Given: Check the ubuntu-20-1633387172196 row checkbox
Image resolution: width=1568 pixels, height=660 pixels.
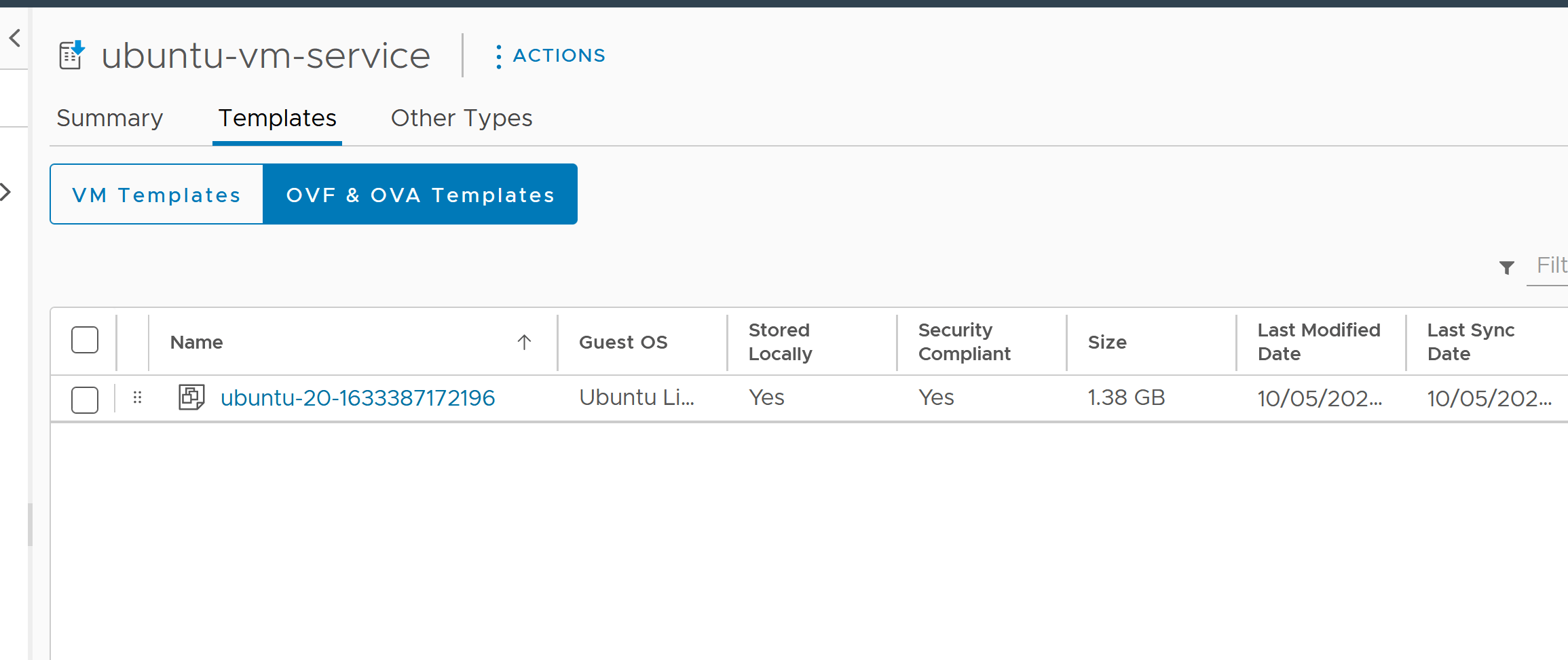Looking at the screenshot, I should tap(85, 400).
